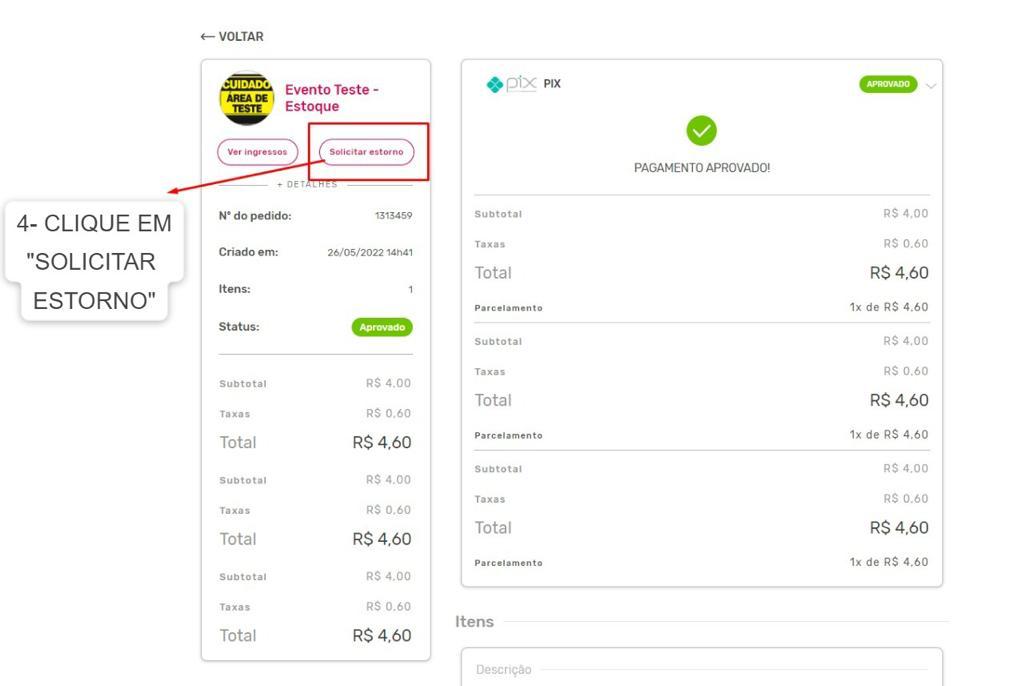
Task: Click the Solicitar estorno button
Action: click(x=366, y=152)
